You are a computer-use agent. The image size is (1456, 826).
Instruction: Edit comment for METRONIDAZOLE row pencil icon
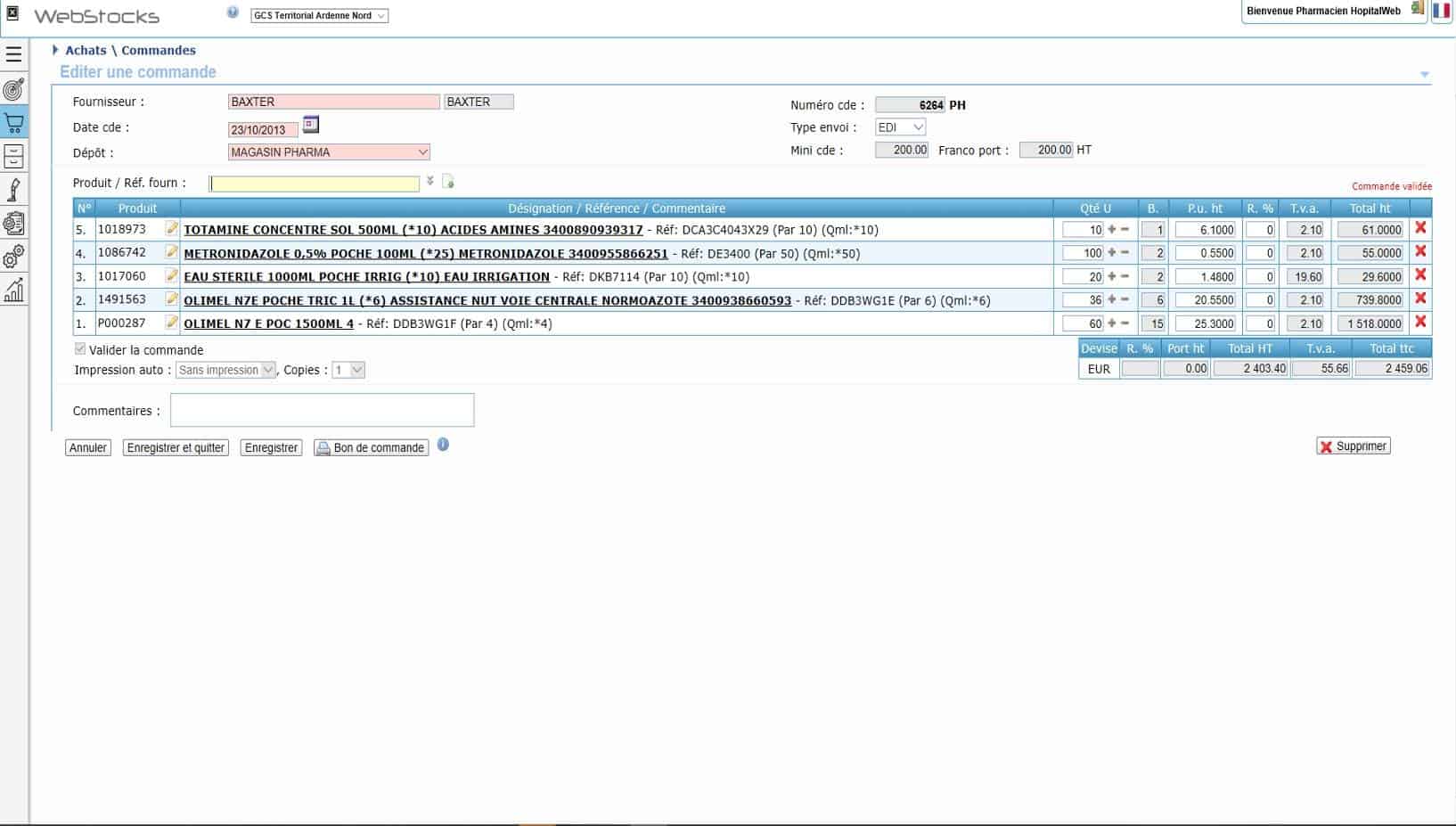[172, 252]
